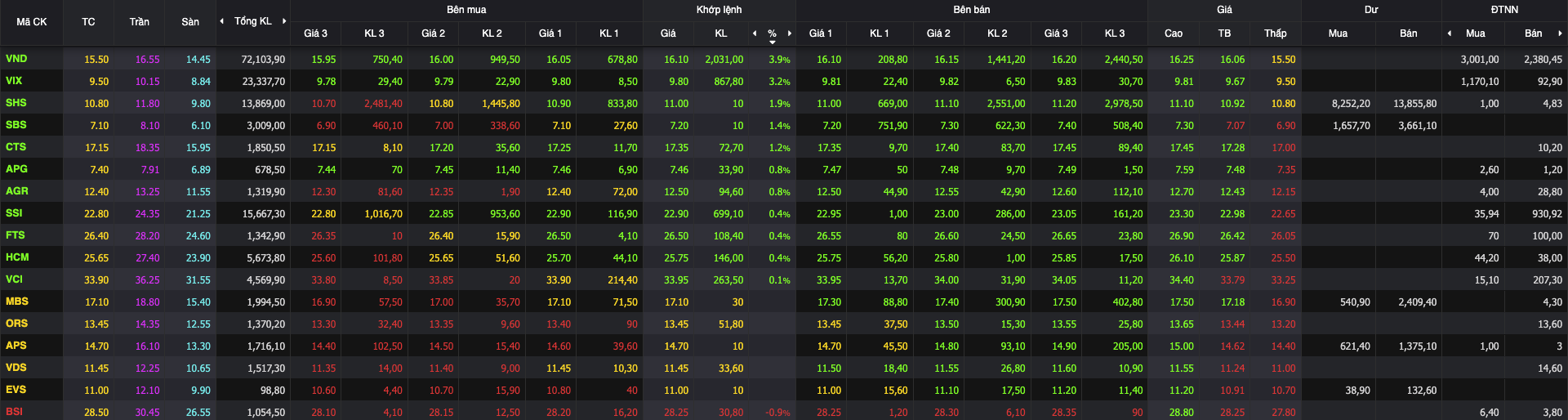Image resolution: width=1568 pixels, height=420 pixels.
Task: Click the Cao high price header
Action: (x=1174, y=34)
